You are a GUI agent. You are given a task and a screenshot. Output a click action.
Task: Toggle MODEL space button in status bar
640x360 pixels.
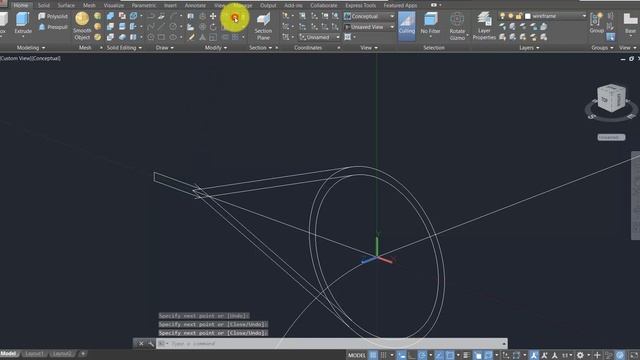357,356
